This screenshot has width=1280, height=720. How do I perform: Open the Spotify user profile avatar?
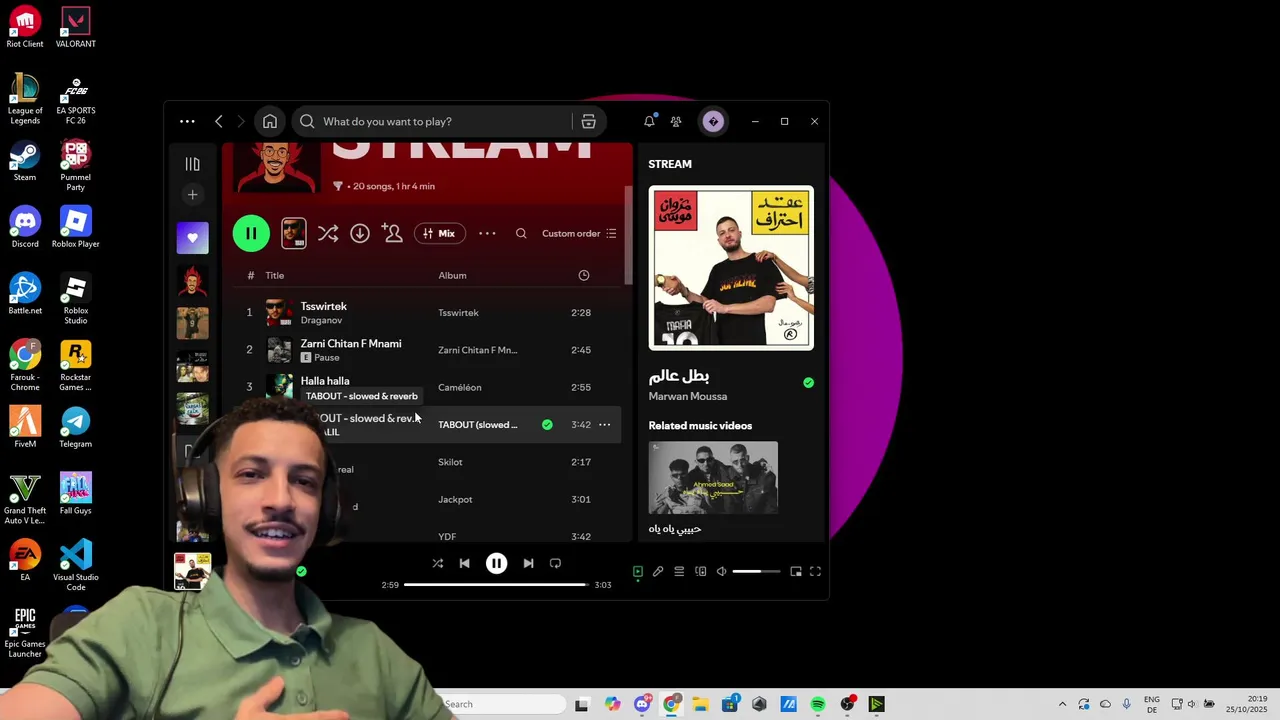click(x=713, y=121)
